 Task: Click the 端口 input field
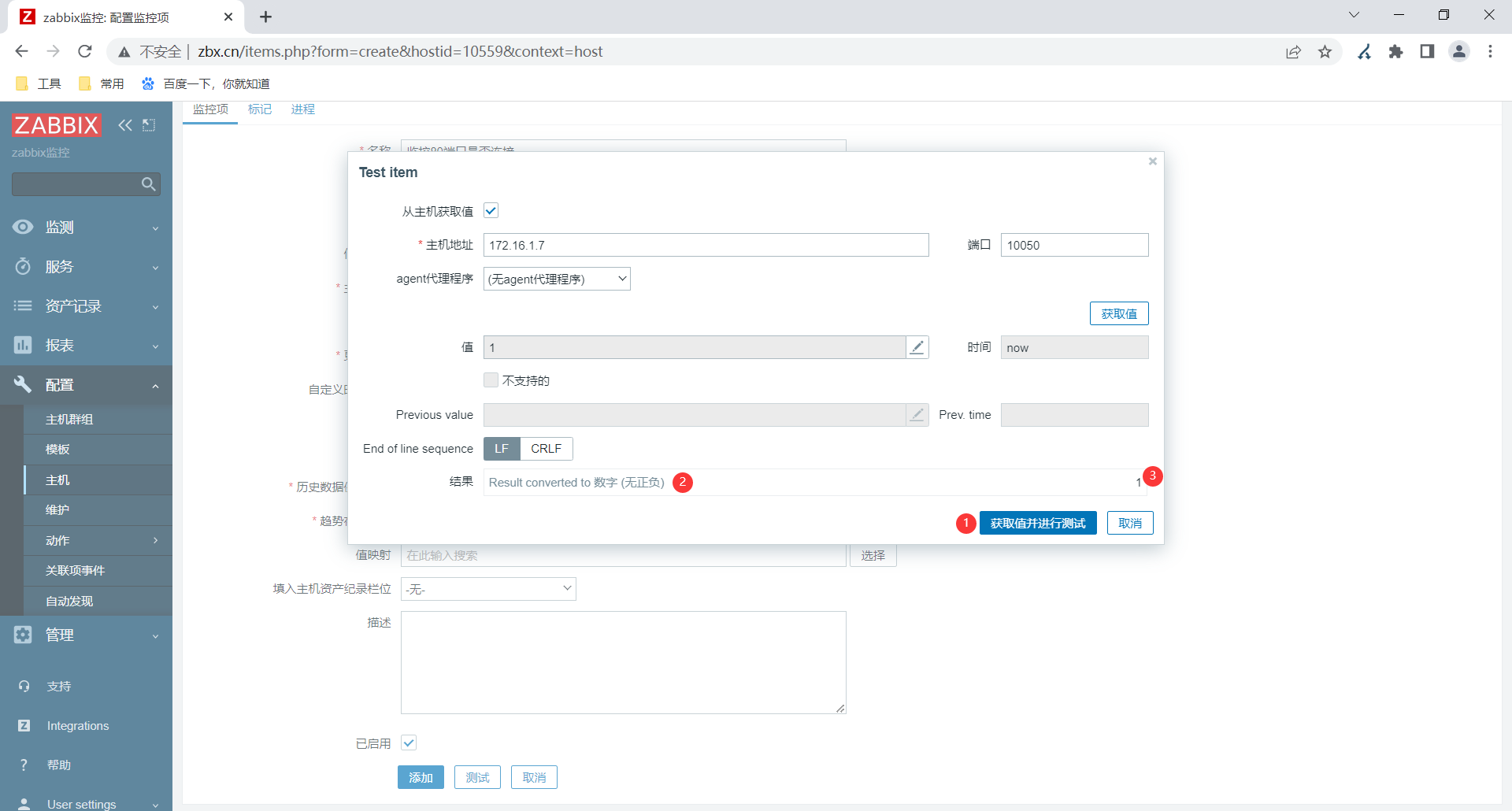[1074, 245]
